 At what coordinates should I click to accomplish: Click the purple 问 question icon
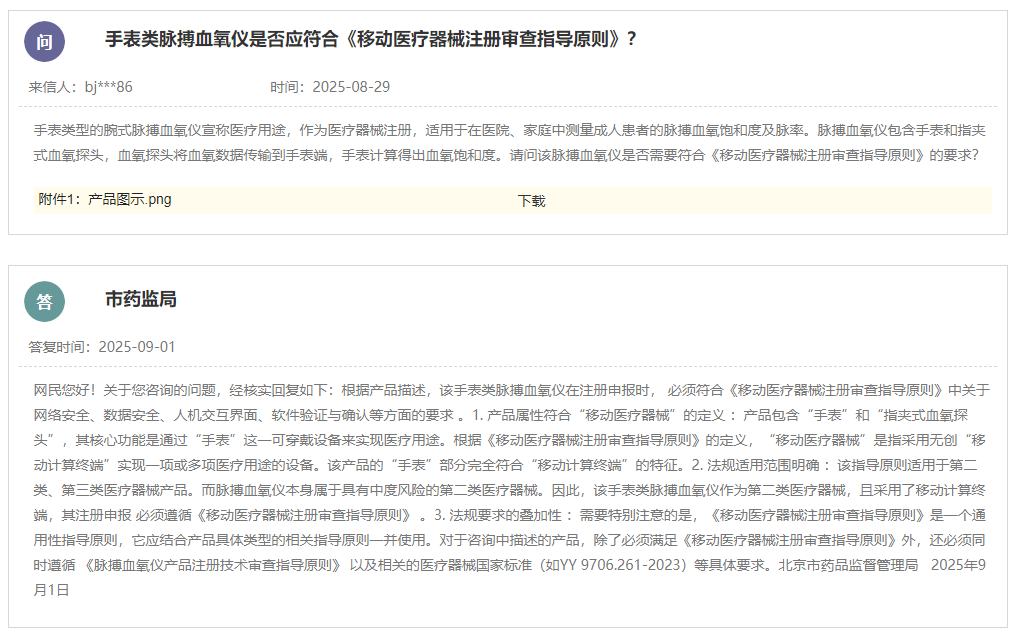[44, 41]
